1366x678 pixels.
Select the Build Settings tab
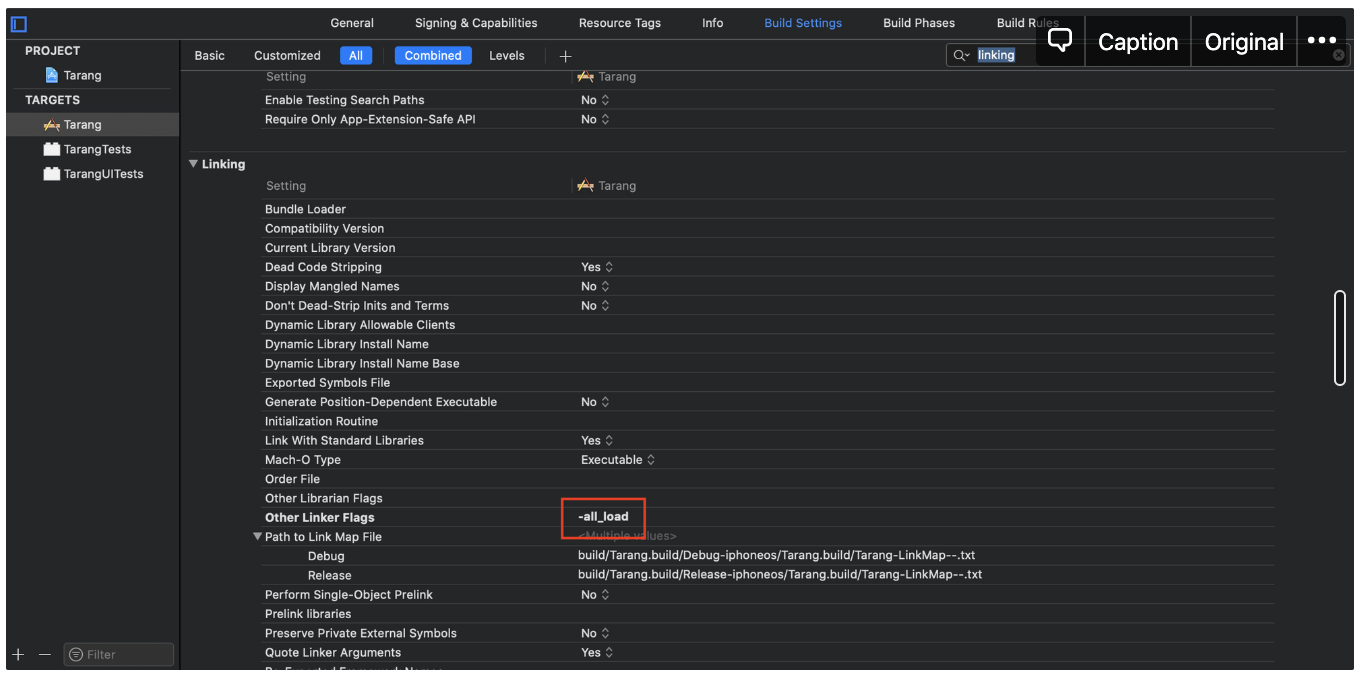pos(803,23)
